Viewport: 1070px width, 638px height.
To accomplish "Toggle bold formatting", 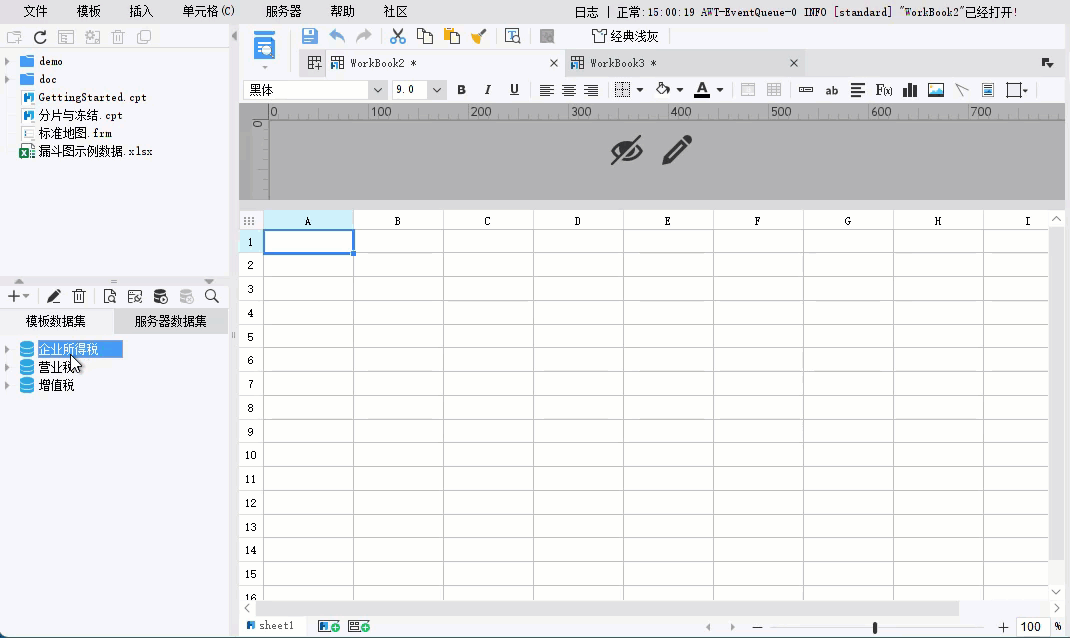I will (461, 90).
